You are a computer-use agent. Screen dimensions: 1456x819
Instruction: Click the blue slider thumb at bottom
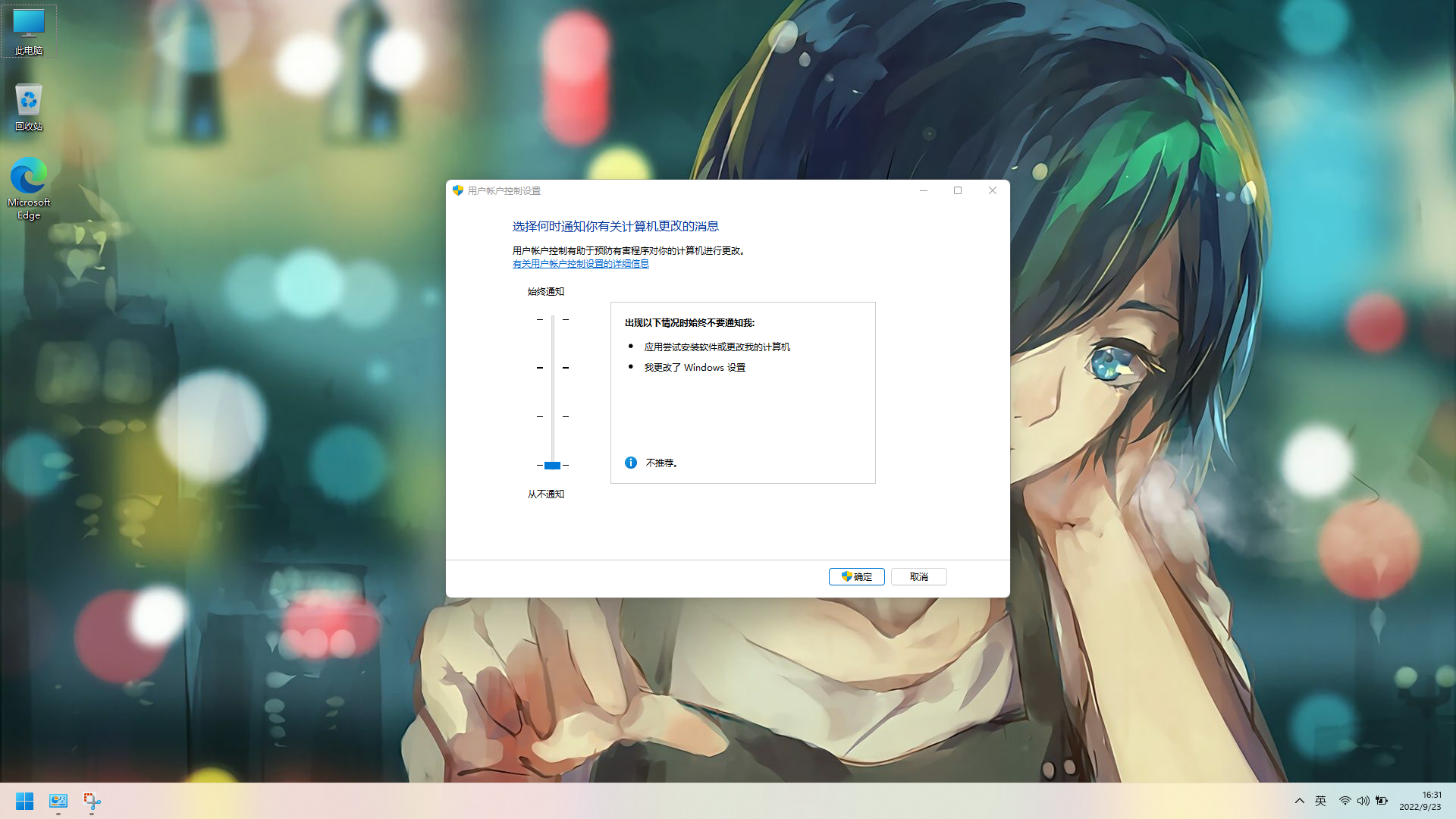(552, 465)
